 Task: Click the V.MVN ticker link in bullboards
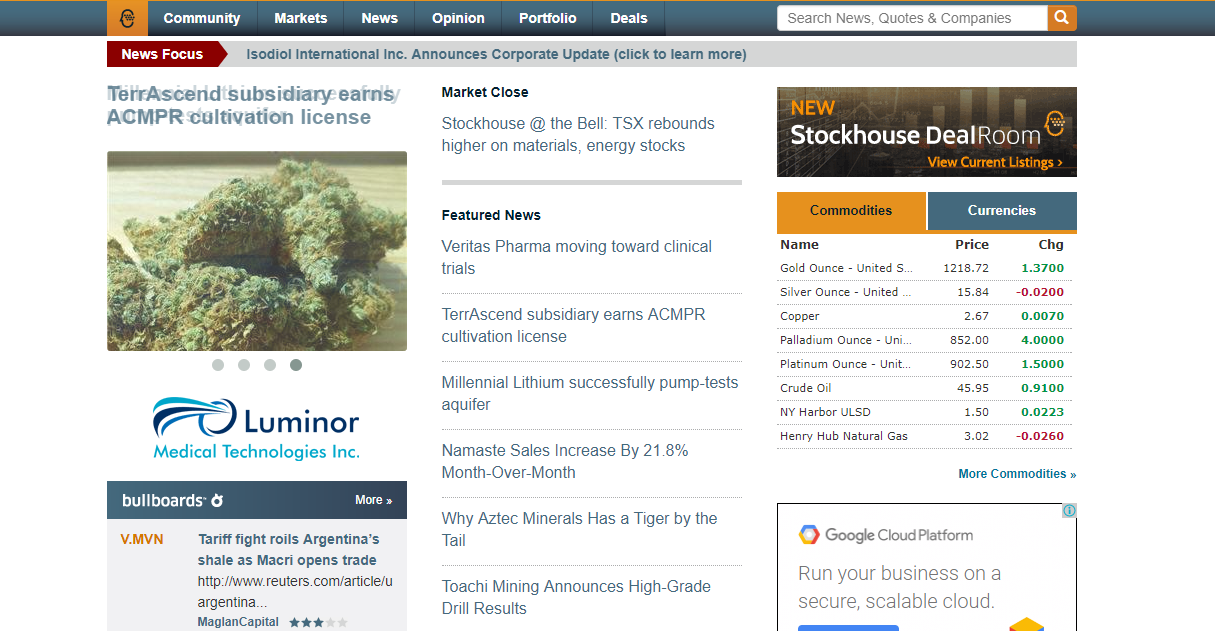142,538
